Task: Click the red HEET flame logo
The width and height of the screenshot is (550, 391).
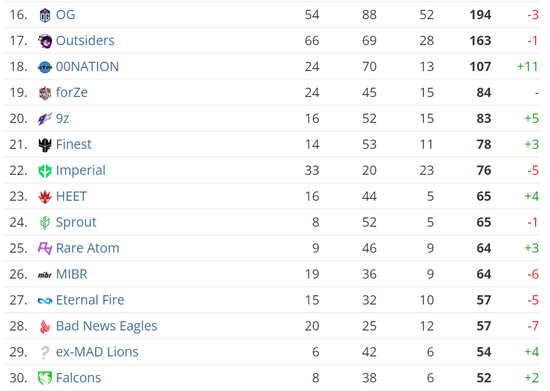Action: click(x=45, y=197)
